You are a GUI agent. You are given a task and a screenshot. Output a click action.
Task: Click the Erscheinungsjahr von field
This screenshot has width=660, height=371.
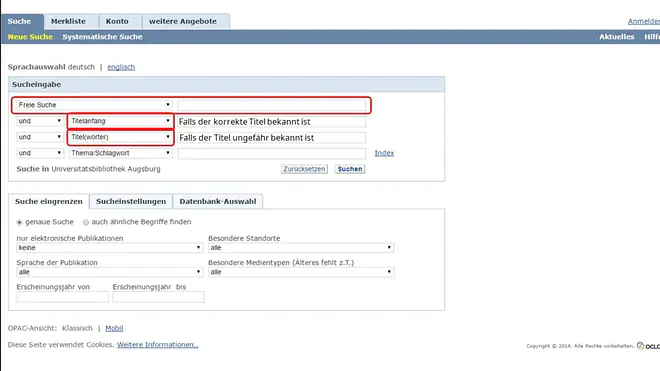tap(62, 297)
